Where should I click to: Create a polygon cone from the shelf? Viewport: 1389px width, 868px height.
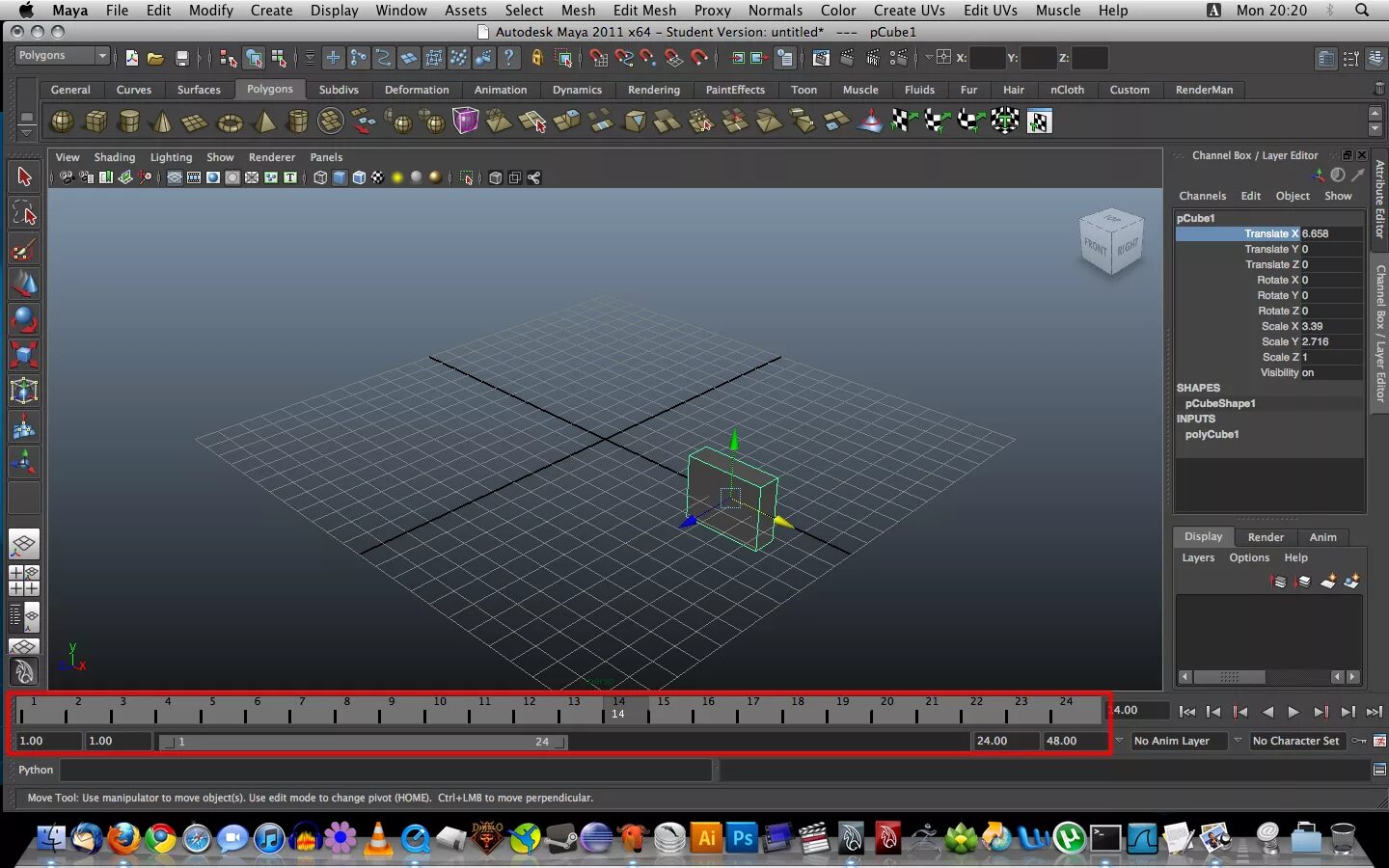click(x=162, y=122)
